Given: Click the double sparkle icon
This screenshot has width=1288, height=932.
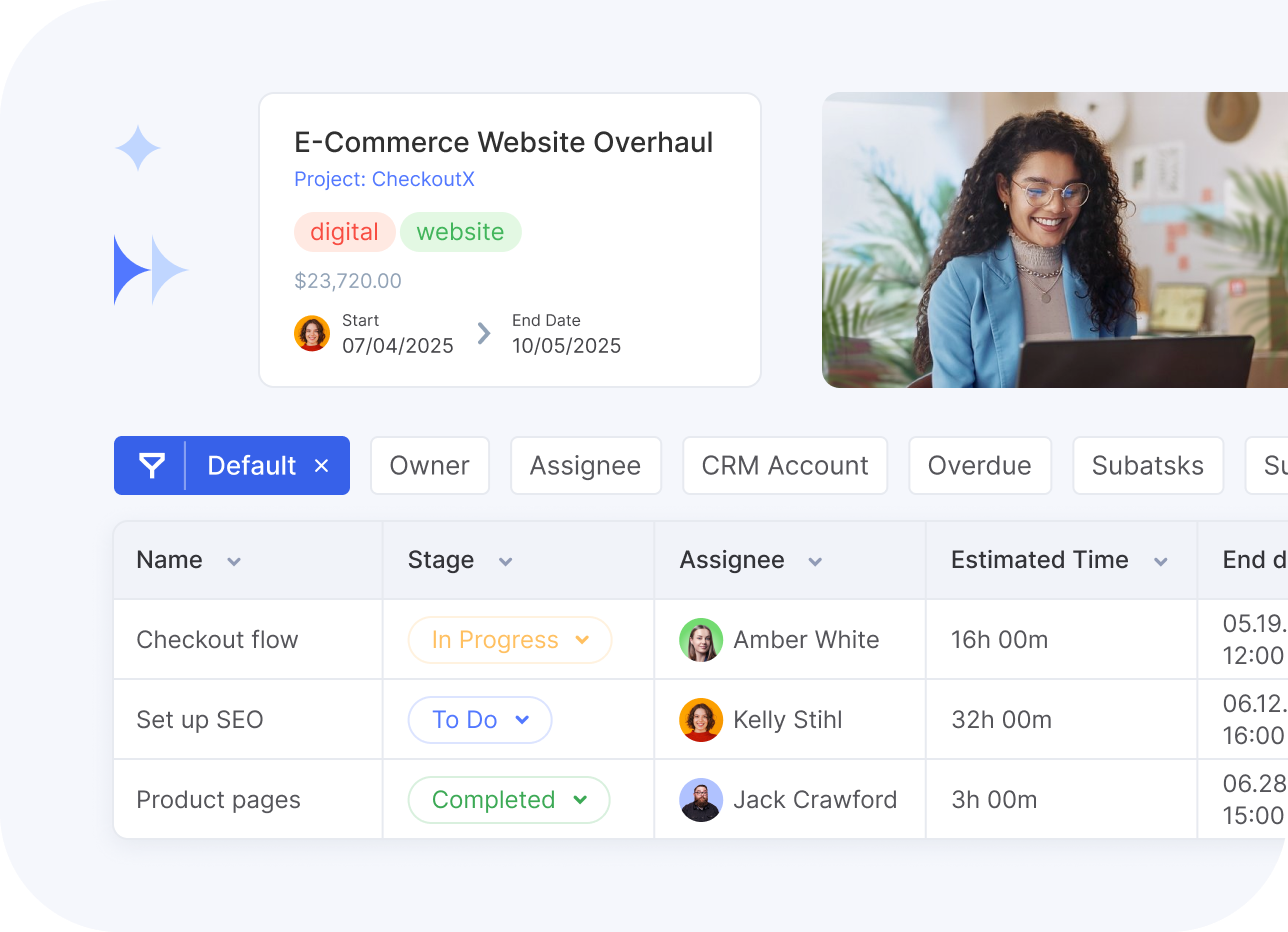Looking at the screenshot, I should [x=151, y=270].
